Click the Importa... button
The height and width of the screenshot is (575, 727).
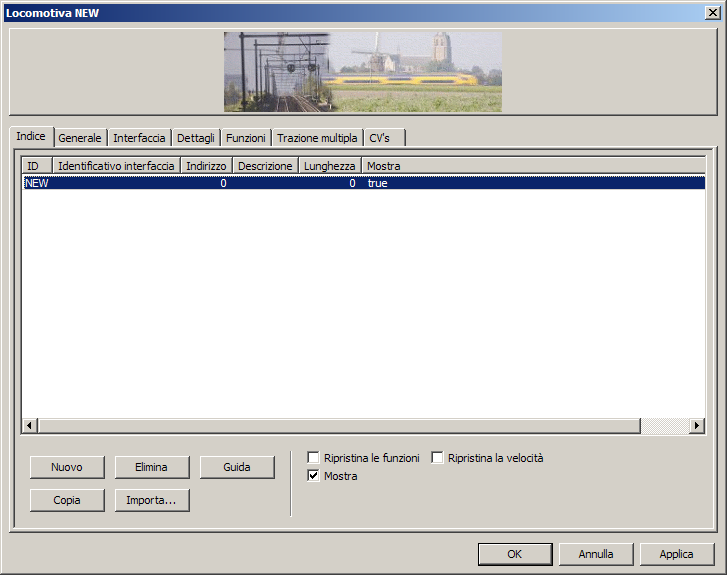coord(152,500)
